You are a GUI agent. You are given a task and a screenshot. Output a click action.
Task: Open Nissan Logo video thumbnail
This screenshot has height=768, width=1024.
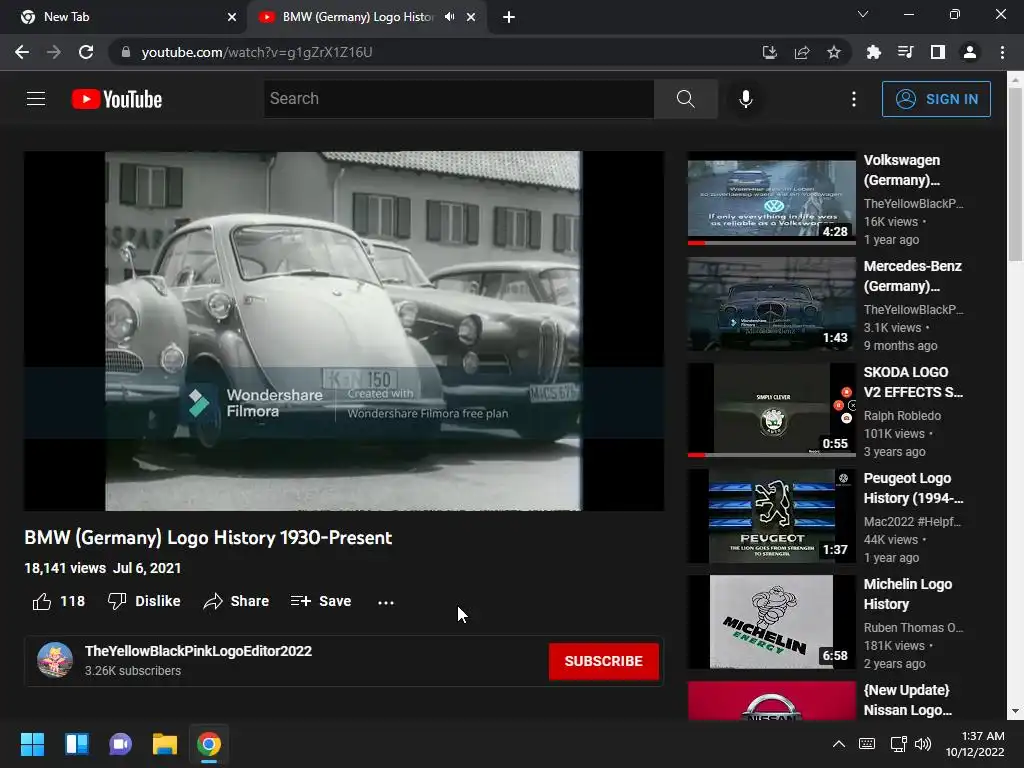771,701
